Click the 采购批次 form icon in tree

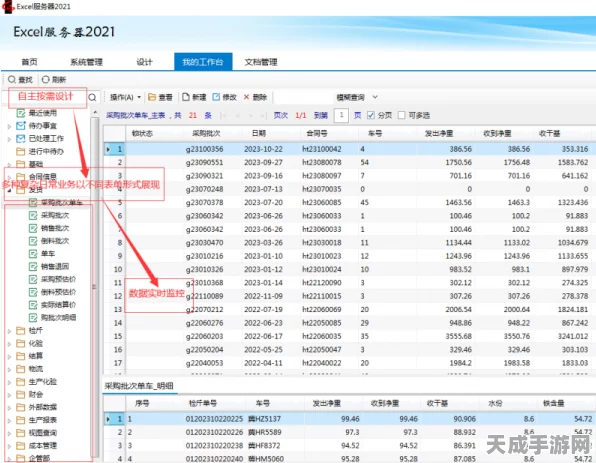tap(33, 216)
